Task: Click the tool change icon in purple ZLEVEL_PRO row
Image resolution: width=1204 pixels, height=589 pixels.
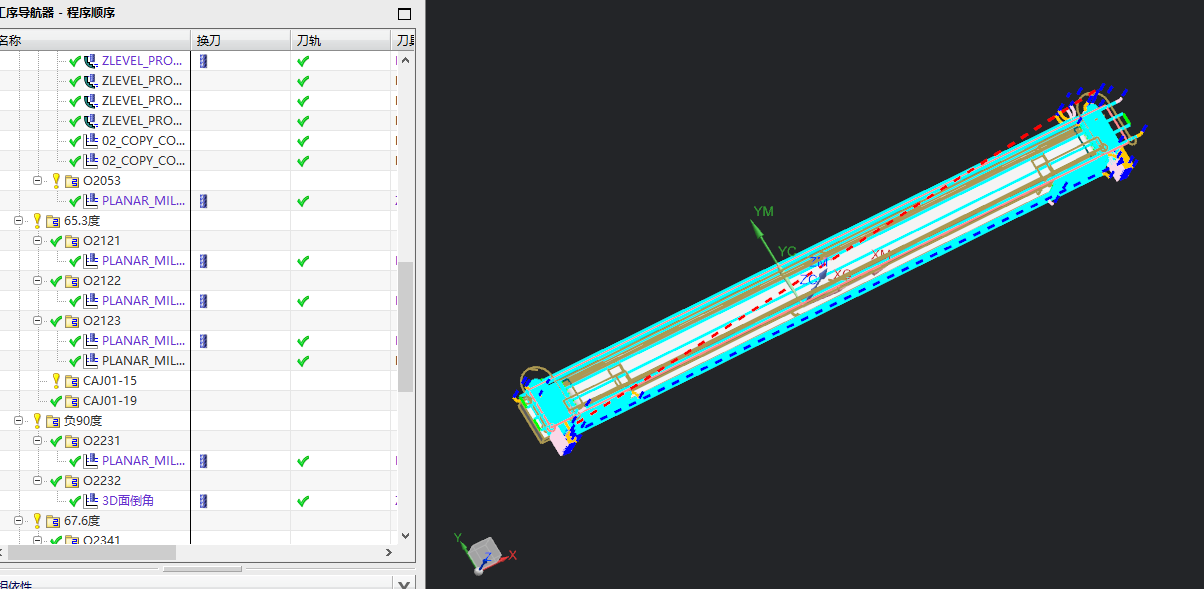Action: pyautogui.click(x=203, y=61)
